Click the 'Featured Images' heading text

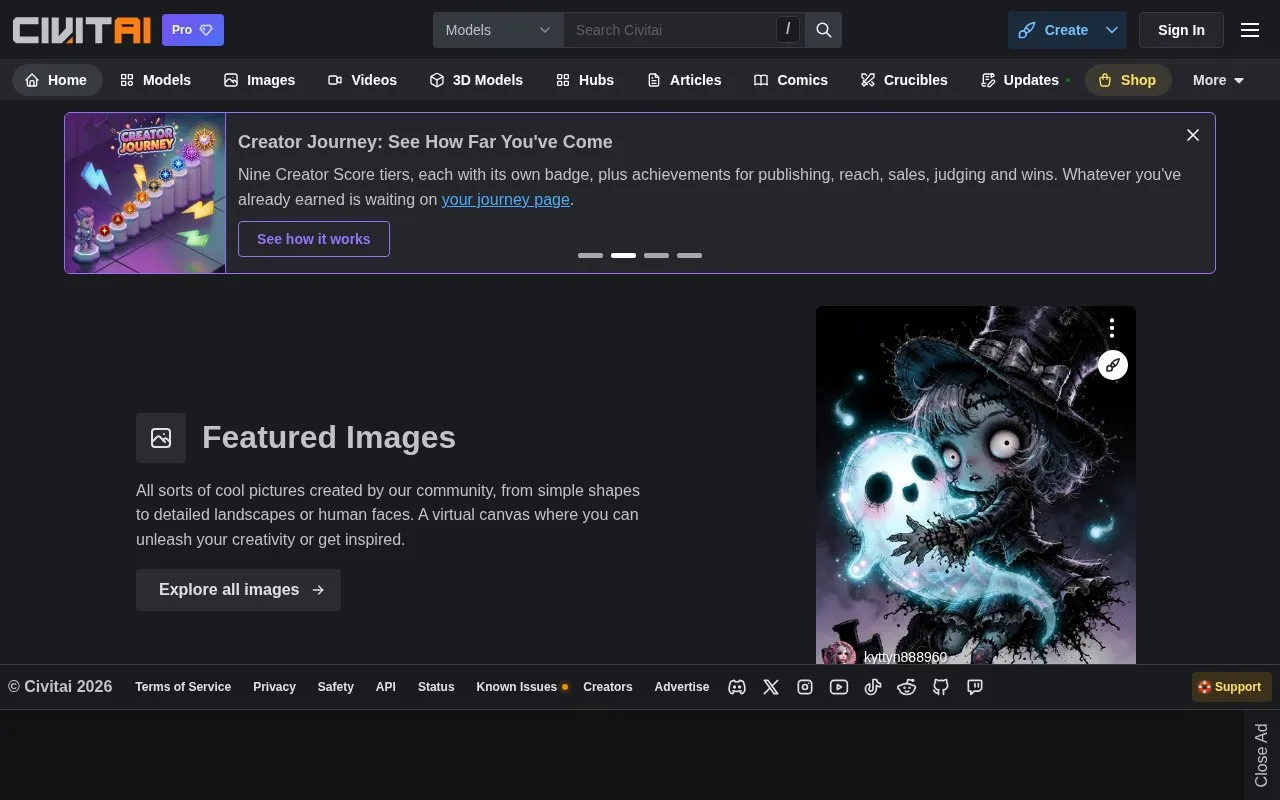[x=329, y=437]
